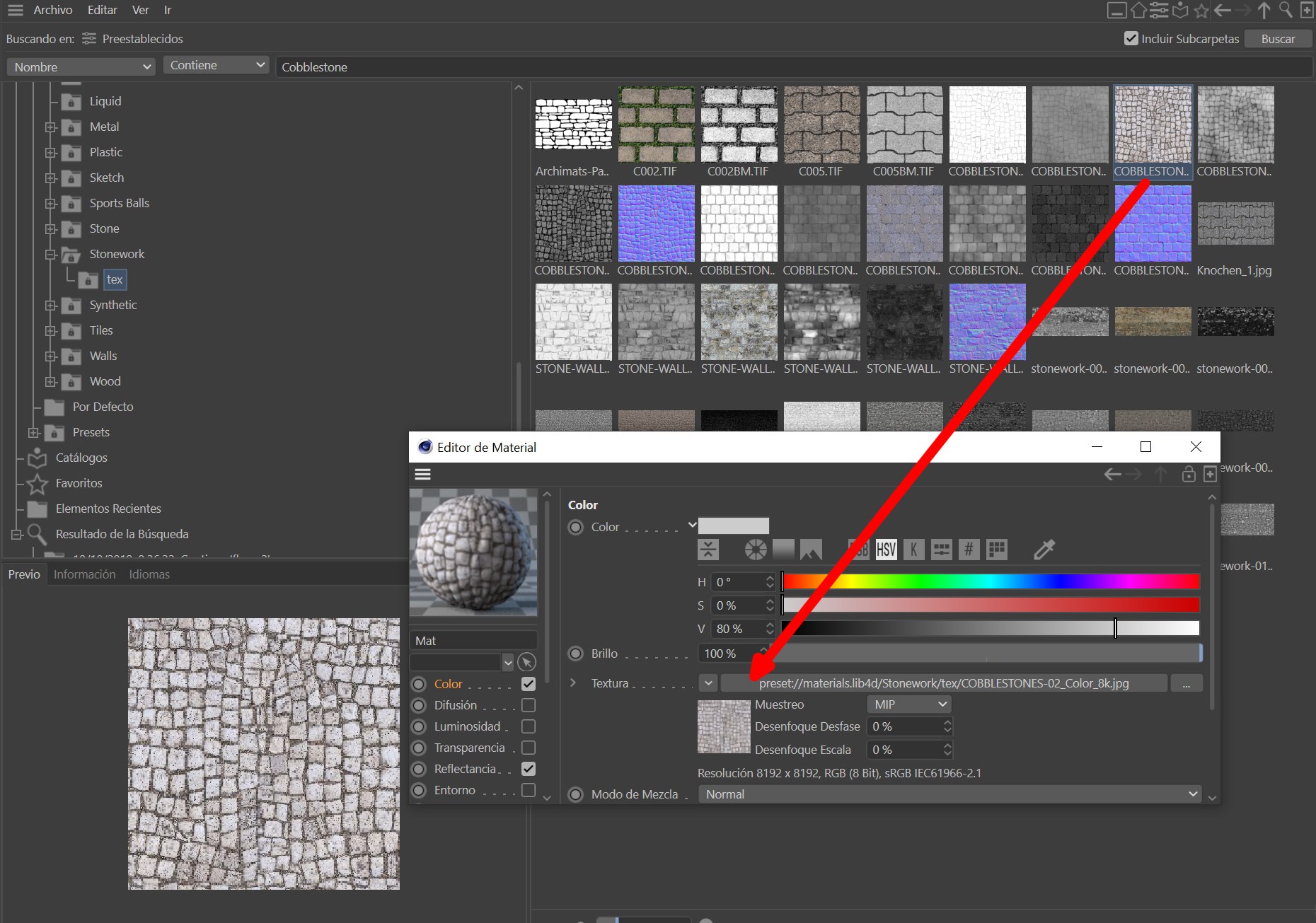The width and height of the screenshot is (1316, 923).
Task: Show the hex color (#) field
Action: pos(969,550)
